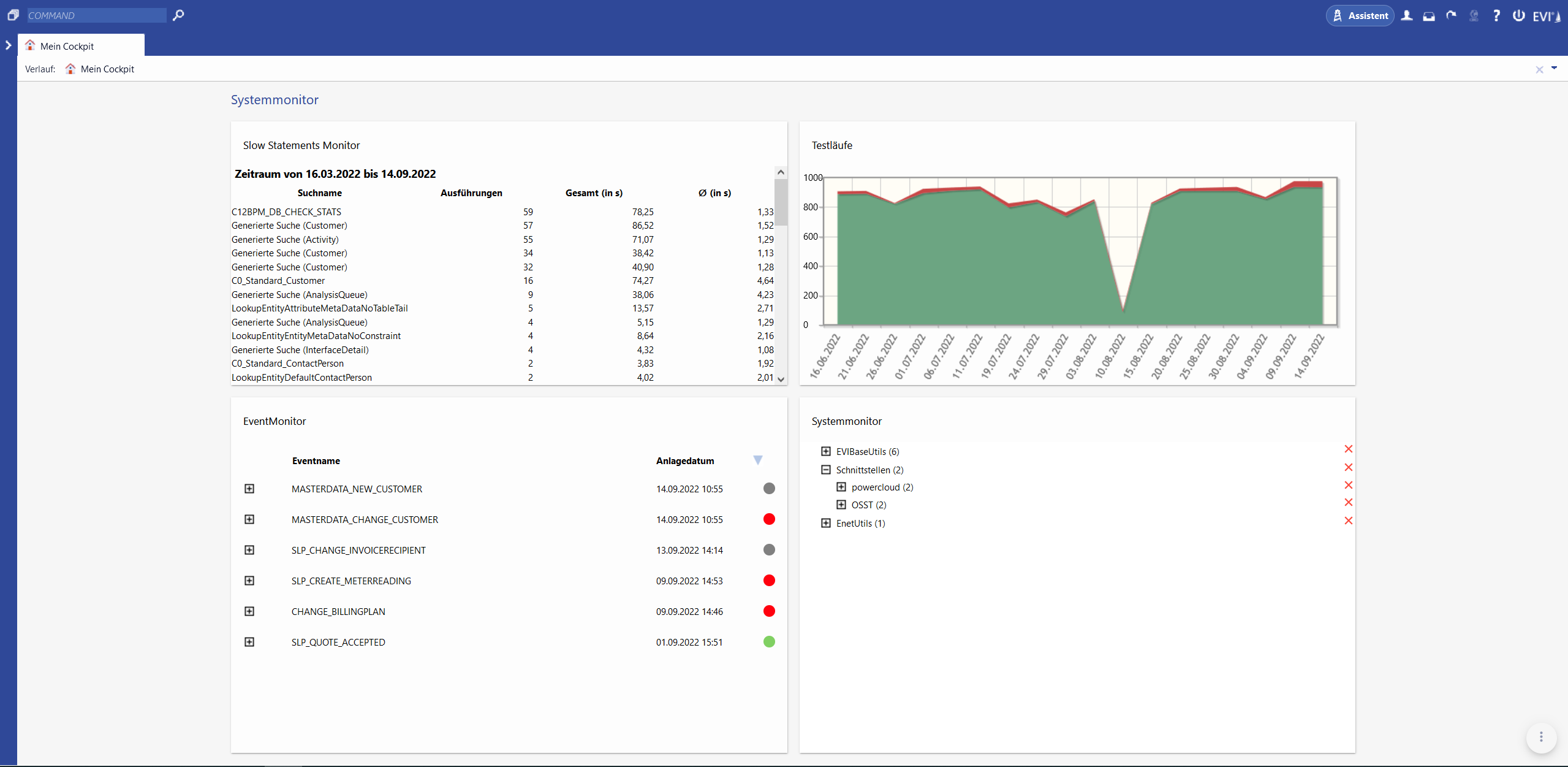Open the three-dot options button
1568x767 pixels.
click(1541, 737)
